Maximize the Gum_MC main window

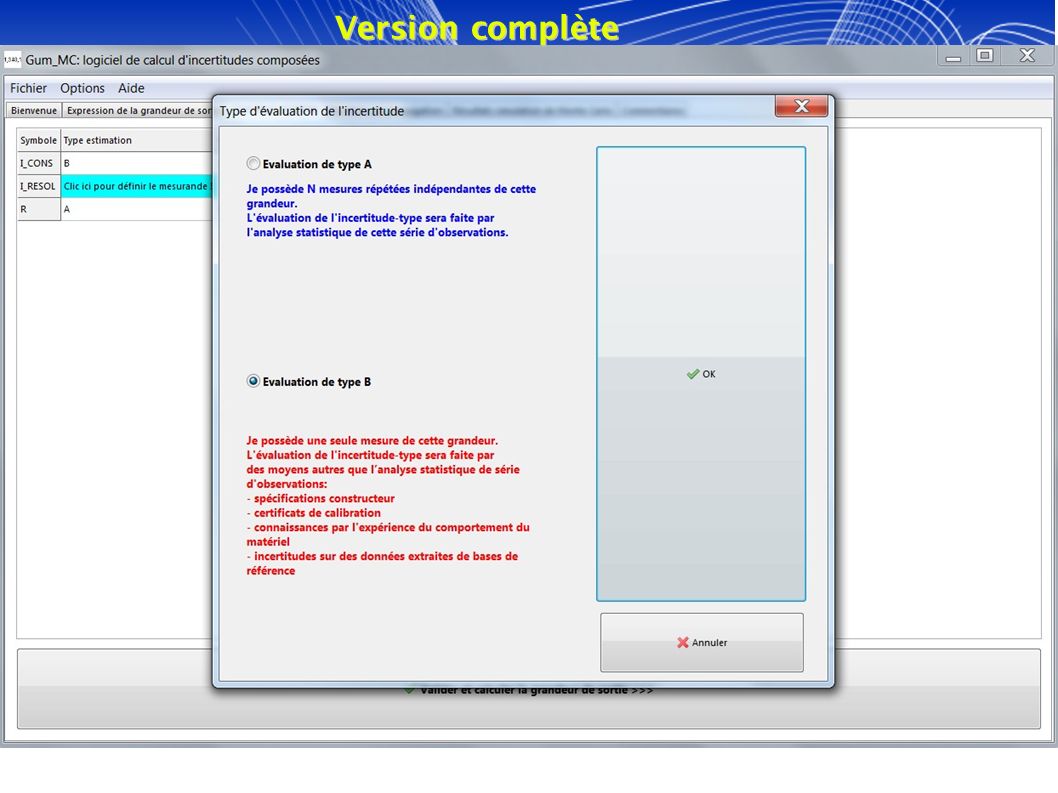(x=985, y=56)
